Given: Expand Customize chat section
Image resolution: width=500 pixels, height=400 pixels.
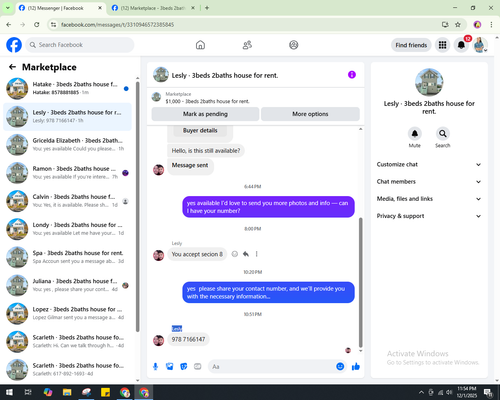Looking at the screenshot, I should point(429,164).
